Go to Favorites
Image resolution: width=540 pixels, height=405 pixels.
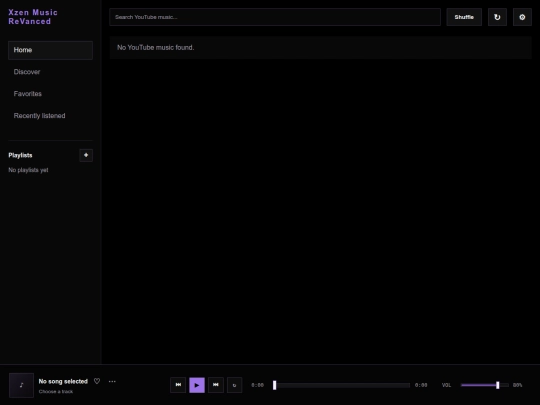click(50, 94)
